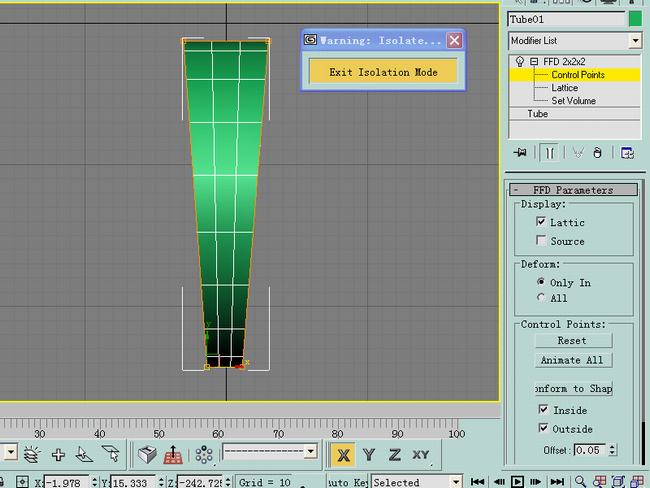Select the FFD 2x2x2 modifier entry
Image resolution: width=650 pixels, height=488 pixels.
[x=564, y=62]
